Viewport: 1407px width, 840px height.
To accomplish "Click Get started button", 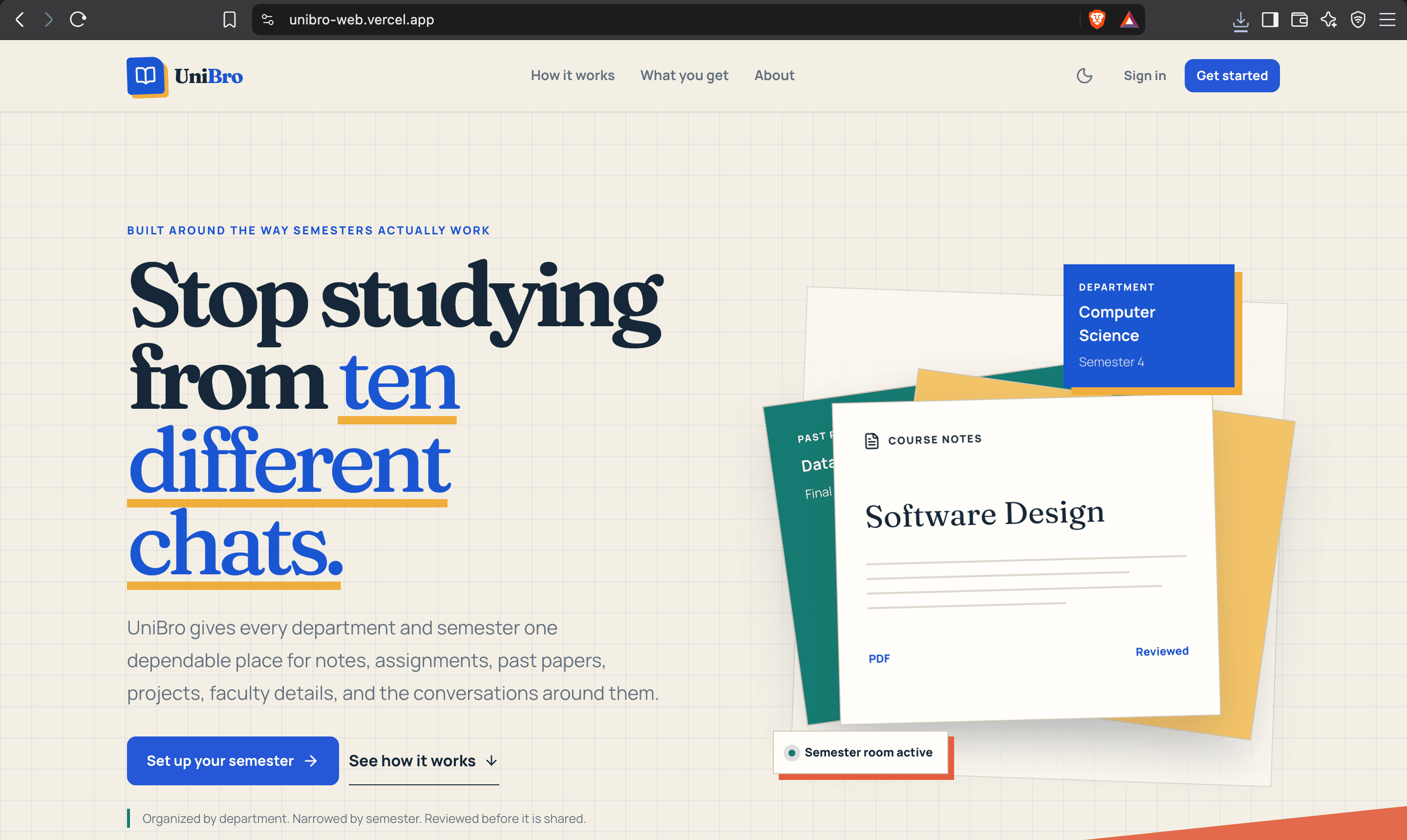I will pyautogui.click(x=1232, y=76).
